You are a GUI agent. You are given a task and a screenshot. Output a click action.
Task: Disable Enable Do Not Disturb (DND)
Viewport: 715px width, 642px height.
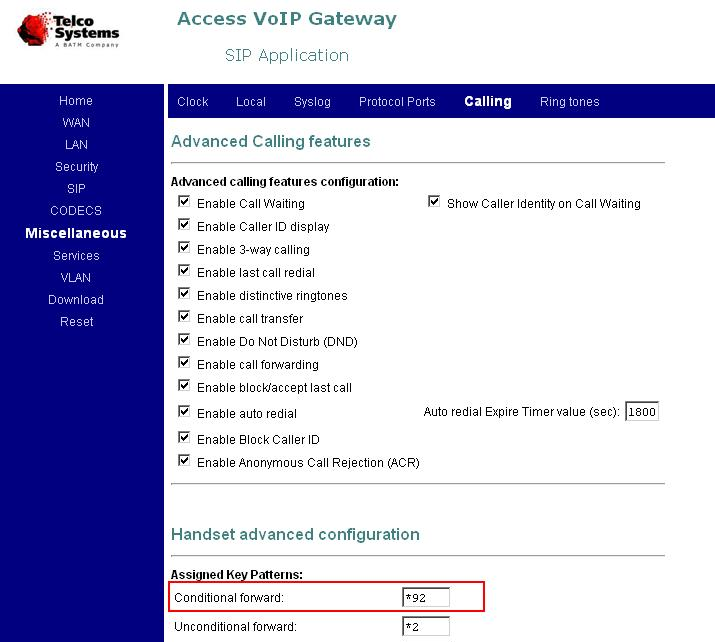(x=184, y=340)
